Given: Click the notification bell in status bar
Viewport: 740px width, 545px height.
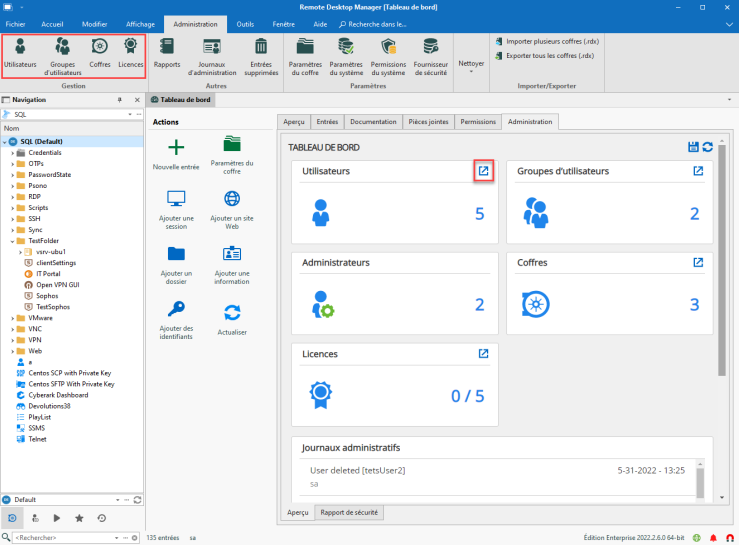Looking at the screenshot, I should tap(713, 537).
